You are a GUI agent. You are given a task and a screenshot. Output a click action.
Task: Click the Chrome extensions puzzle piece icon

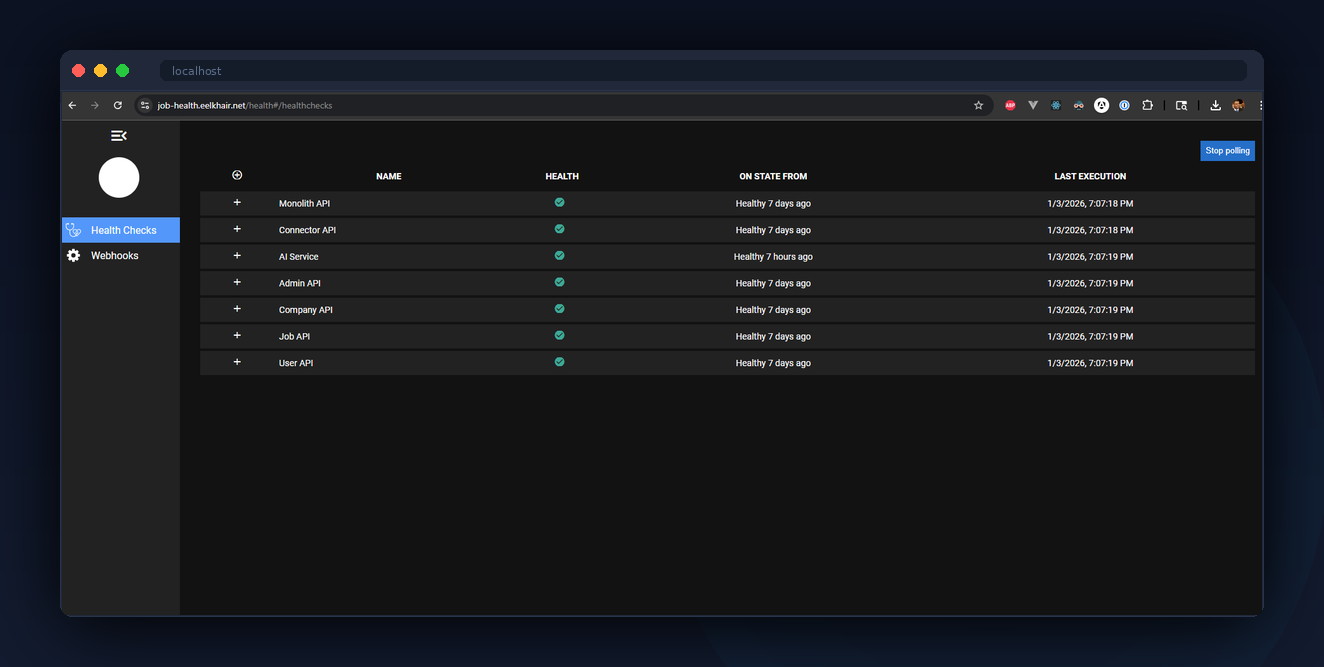tap(1147, 105)
